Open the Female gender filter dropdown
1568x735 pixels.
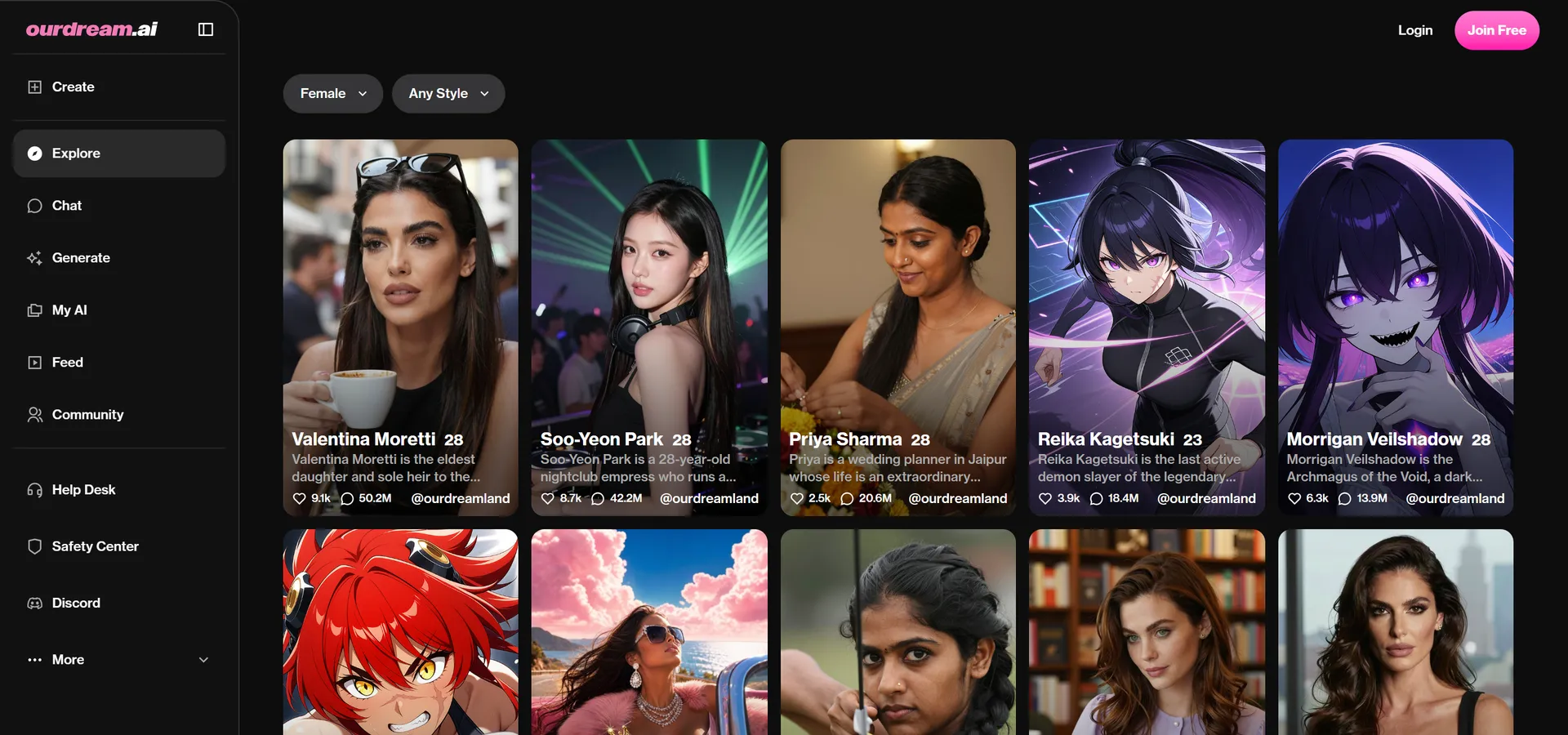click(x=333, y=94)
